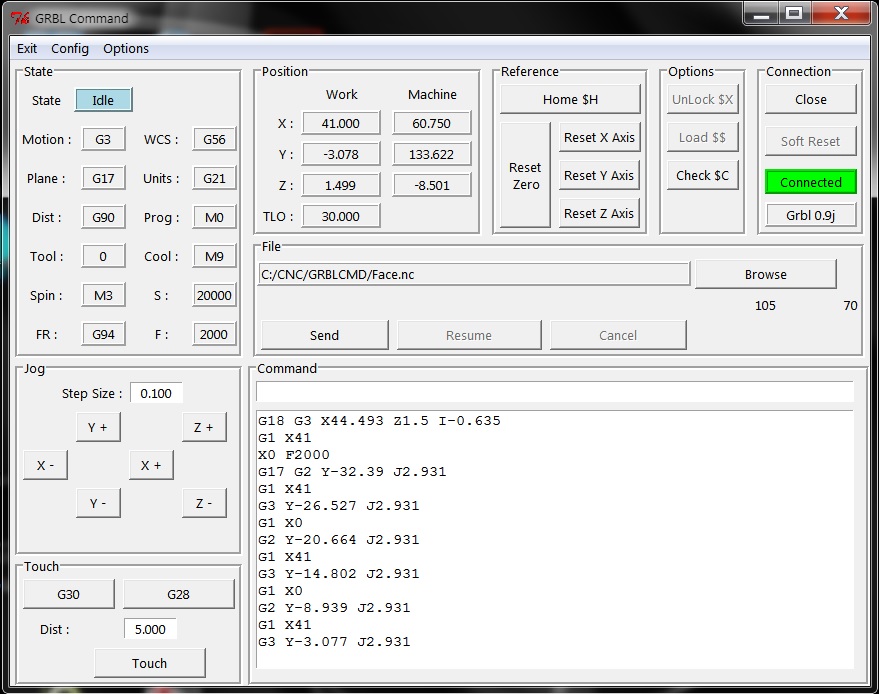Click Reset Y Axis button
The height and width of the screenshot is (694, 879).
pos(599,175)
